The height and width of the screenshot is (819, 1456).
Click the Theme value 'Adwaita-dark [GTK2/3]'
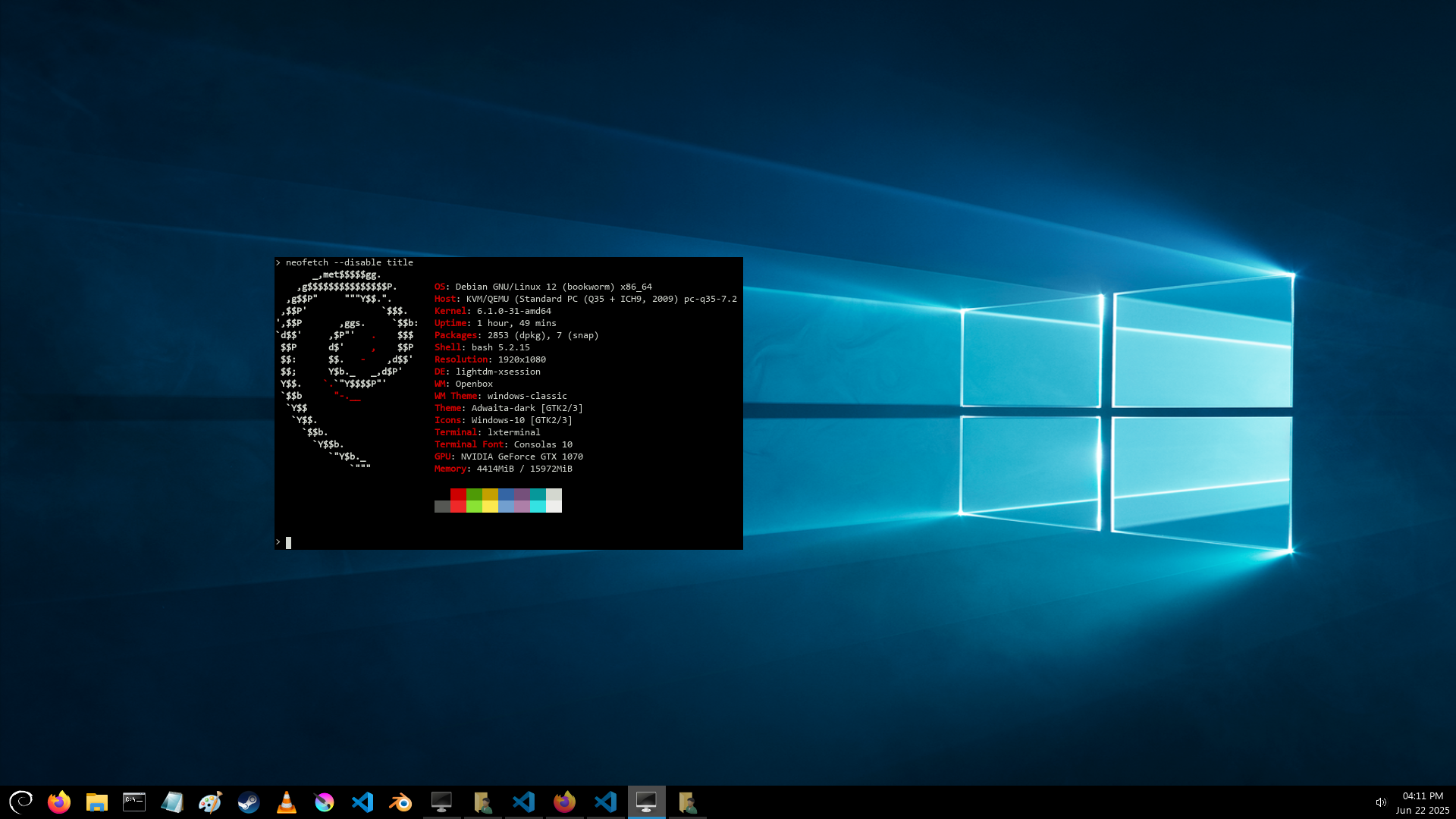[x=527, y=408]
